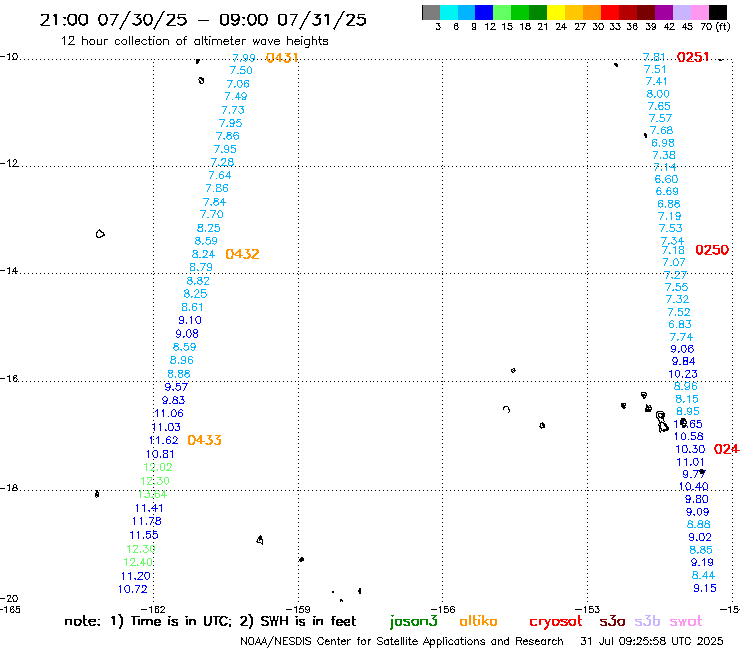Click the 9.15 wave height value

[705, 588]
